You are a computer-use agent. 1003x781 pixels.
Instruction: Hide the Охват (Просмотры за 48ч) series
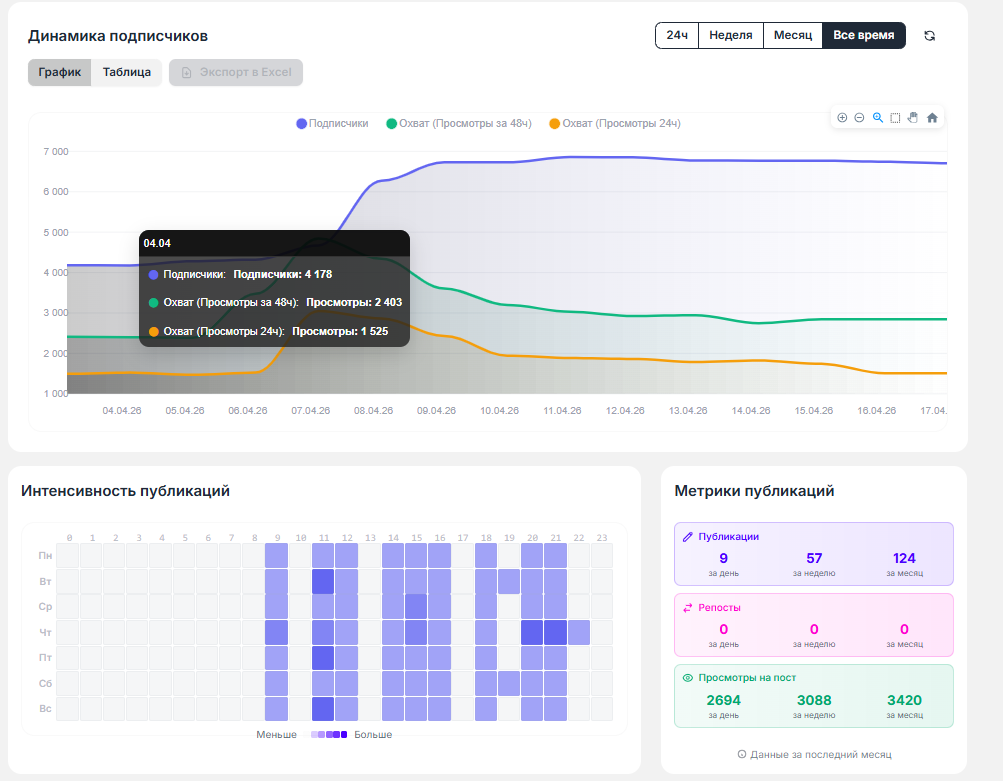(x=463, y=124)
